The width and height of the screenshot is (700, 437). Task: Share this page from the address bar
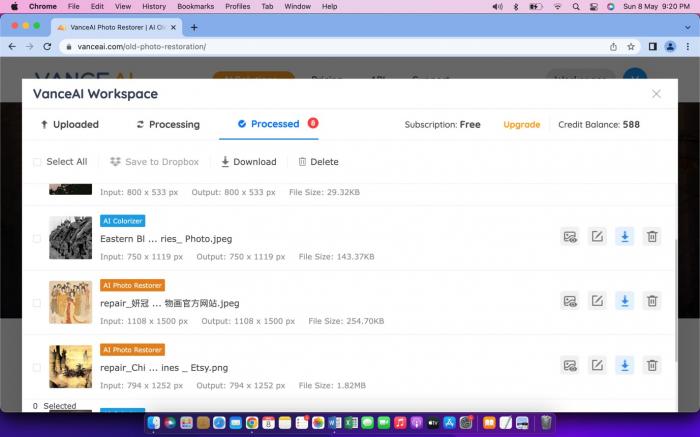(x=613, y=46)
